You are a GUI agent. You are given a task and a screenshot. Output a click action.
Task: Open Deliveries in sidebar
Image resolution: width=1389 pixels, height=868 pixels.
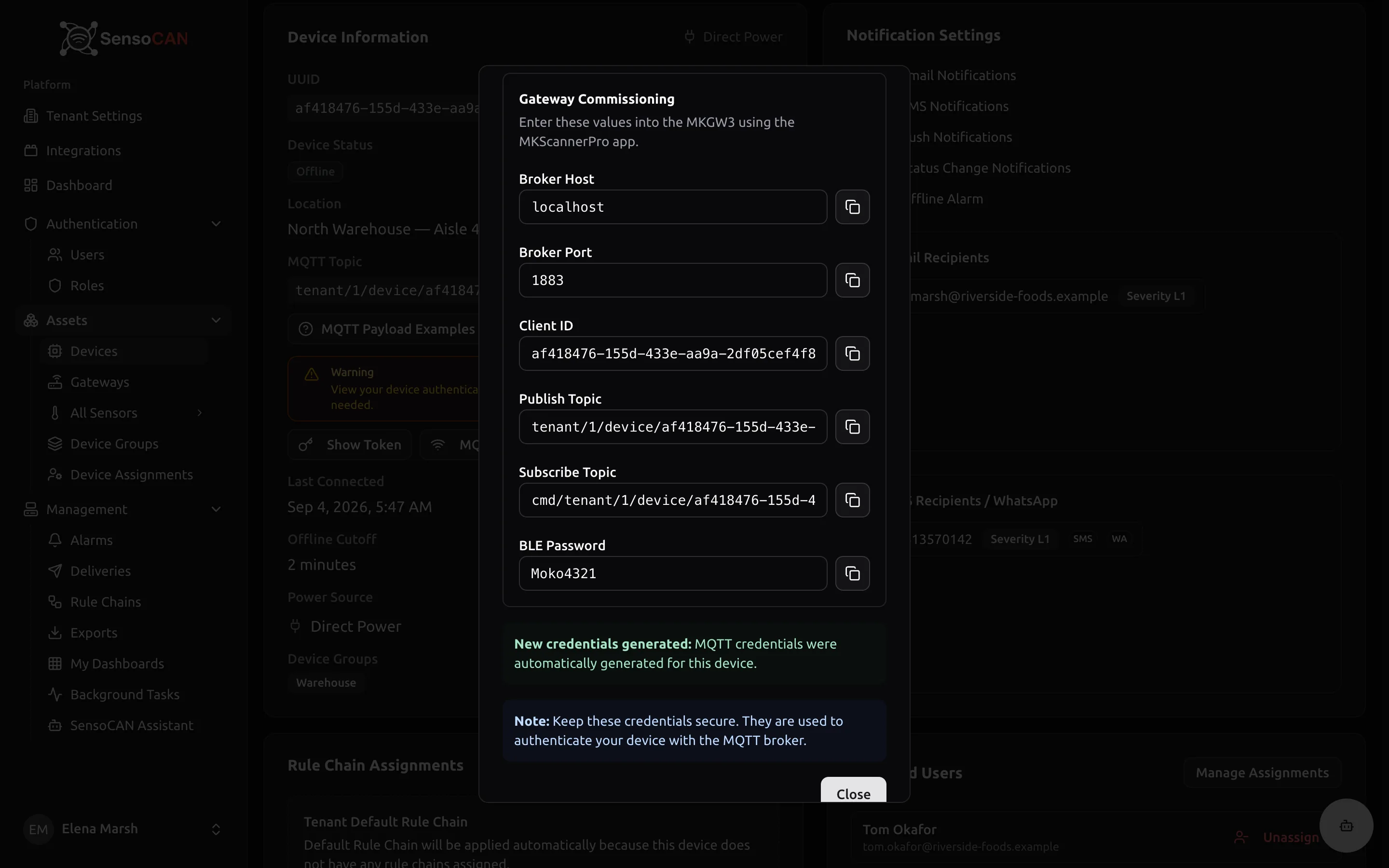tap(124, 571)
